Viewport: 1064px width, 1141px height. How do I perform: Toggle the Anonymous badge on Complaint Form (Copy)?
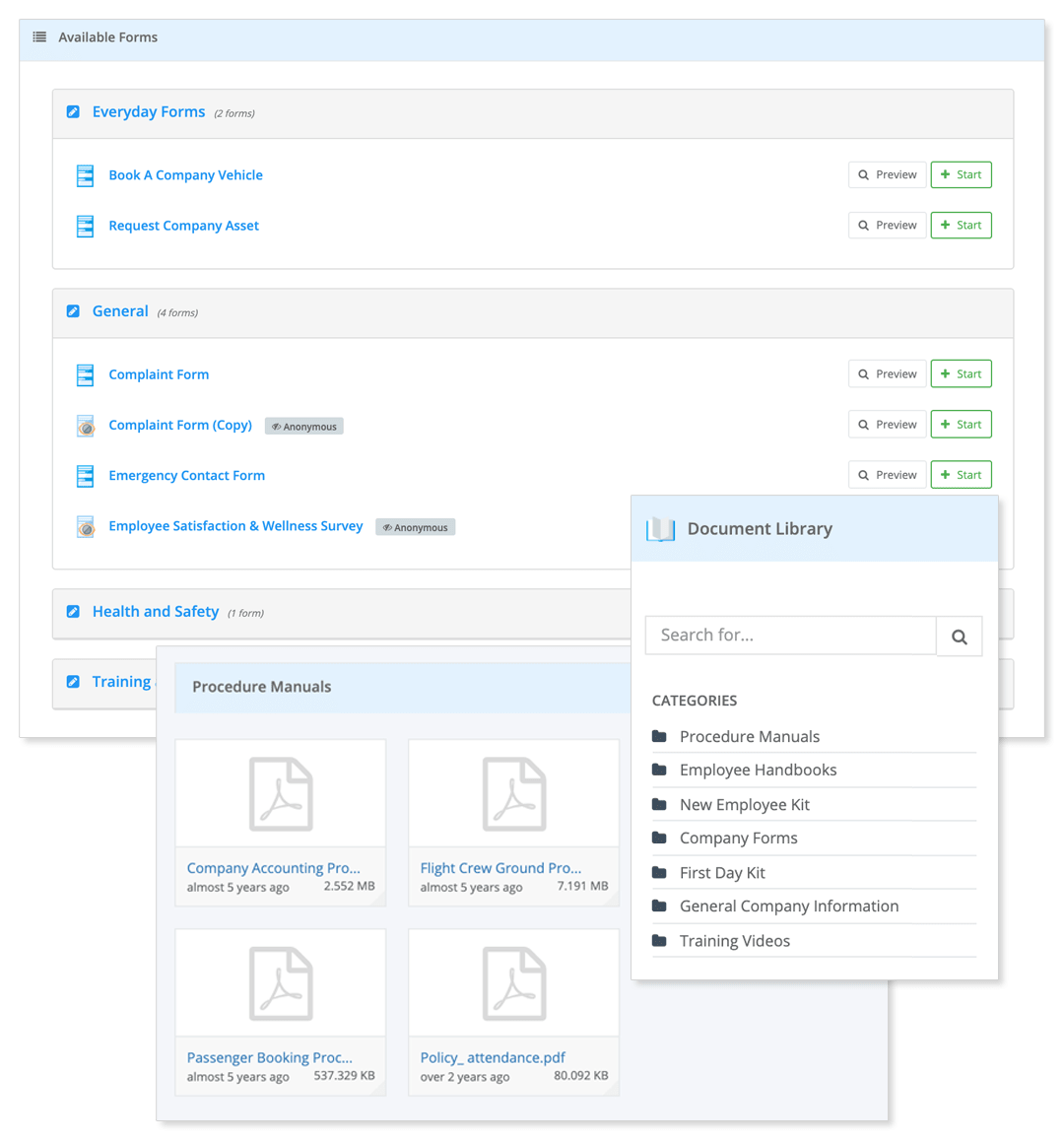click(303, 426)
